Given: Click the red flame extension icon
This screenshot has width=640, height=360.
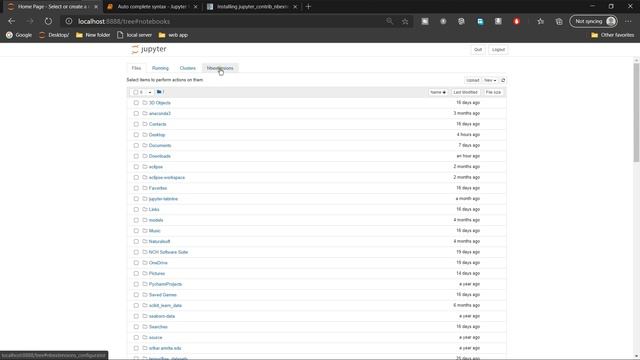Looking at the screenshot, I should pyautogui.click(x=517, y=21).
